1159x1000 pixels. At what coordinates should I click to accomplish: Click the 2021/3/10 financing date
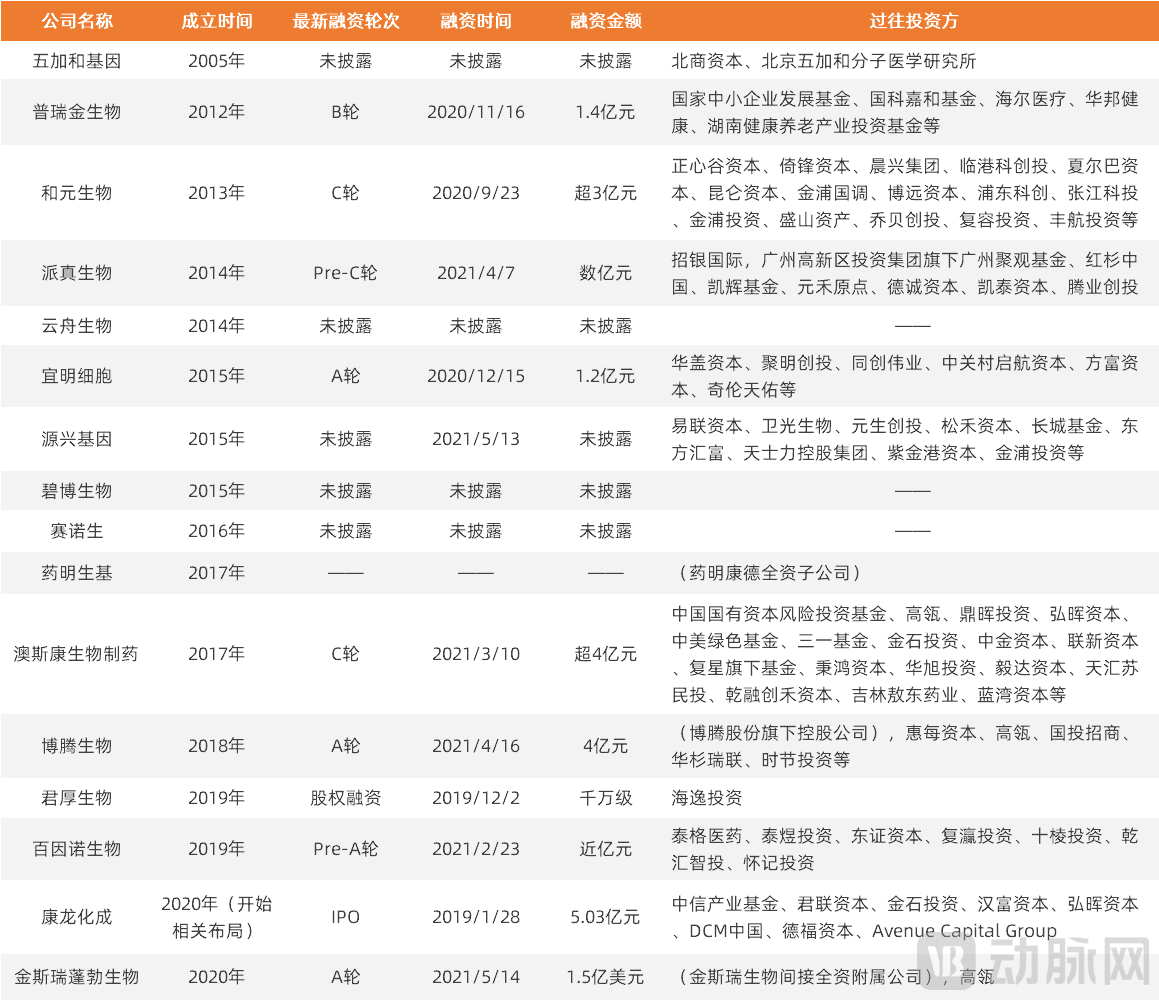pos(476,653)
